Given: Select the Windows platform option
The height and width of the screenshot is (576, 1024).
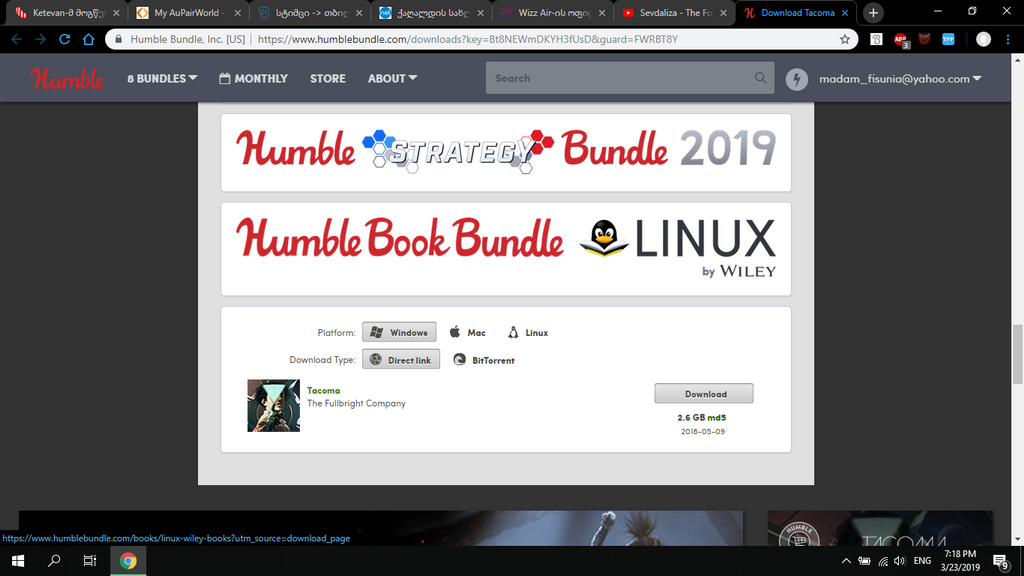Looking at the screenshot, I should click(x=399, y=332).
